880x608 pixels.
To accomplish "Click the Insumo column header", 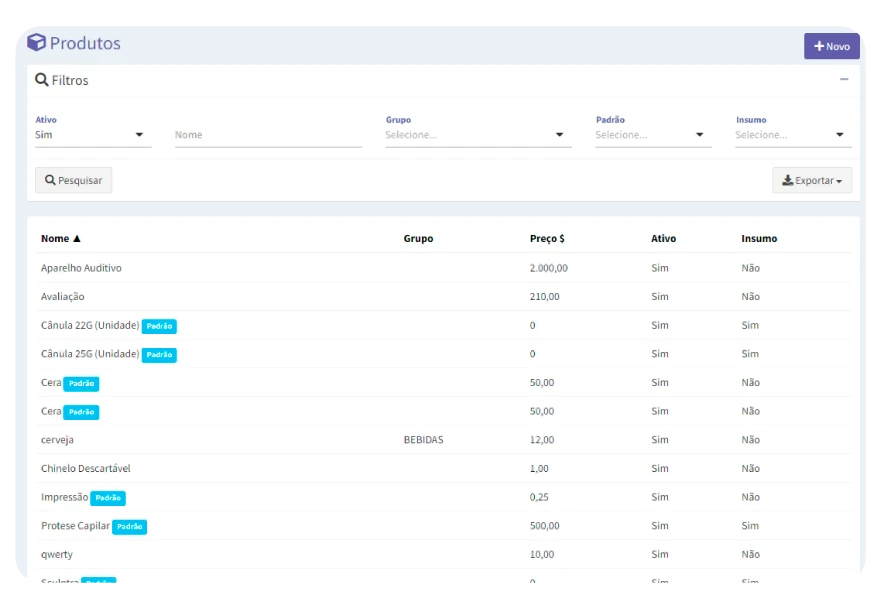I will tap(759, 239).
